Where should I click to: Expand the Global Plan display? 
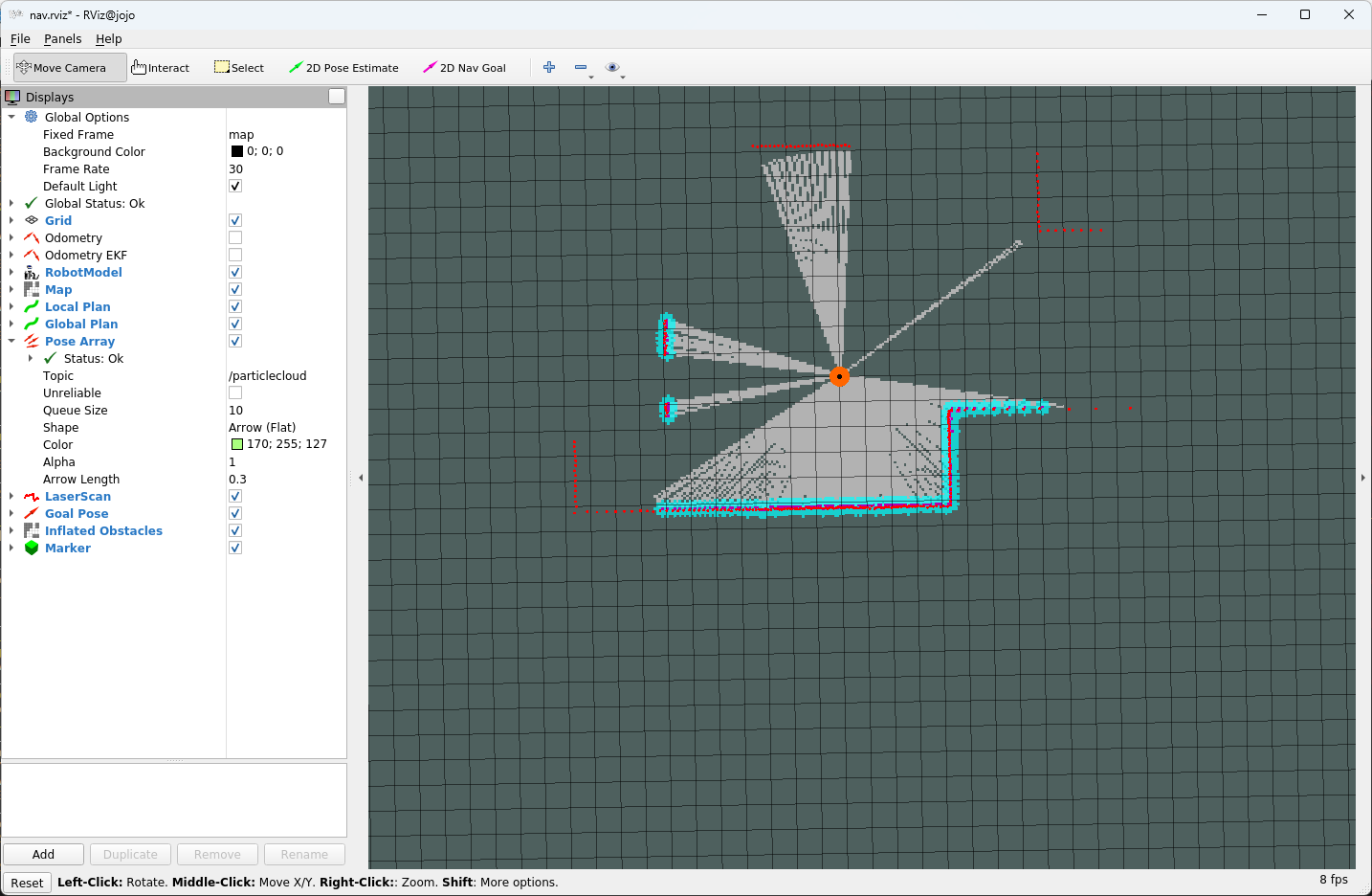[11, 325]
